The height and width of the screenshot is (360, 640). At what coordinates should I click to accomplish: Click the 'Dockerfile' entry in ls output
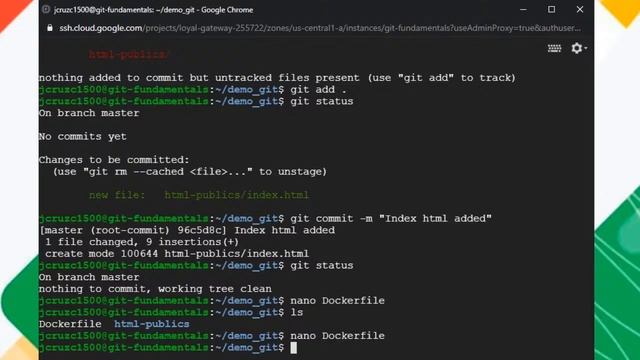click(70, 324)
